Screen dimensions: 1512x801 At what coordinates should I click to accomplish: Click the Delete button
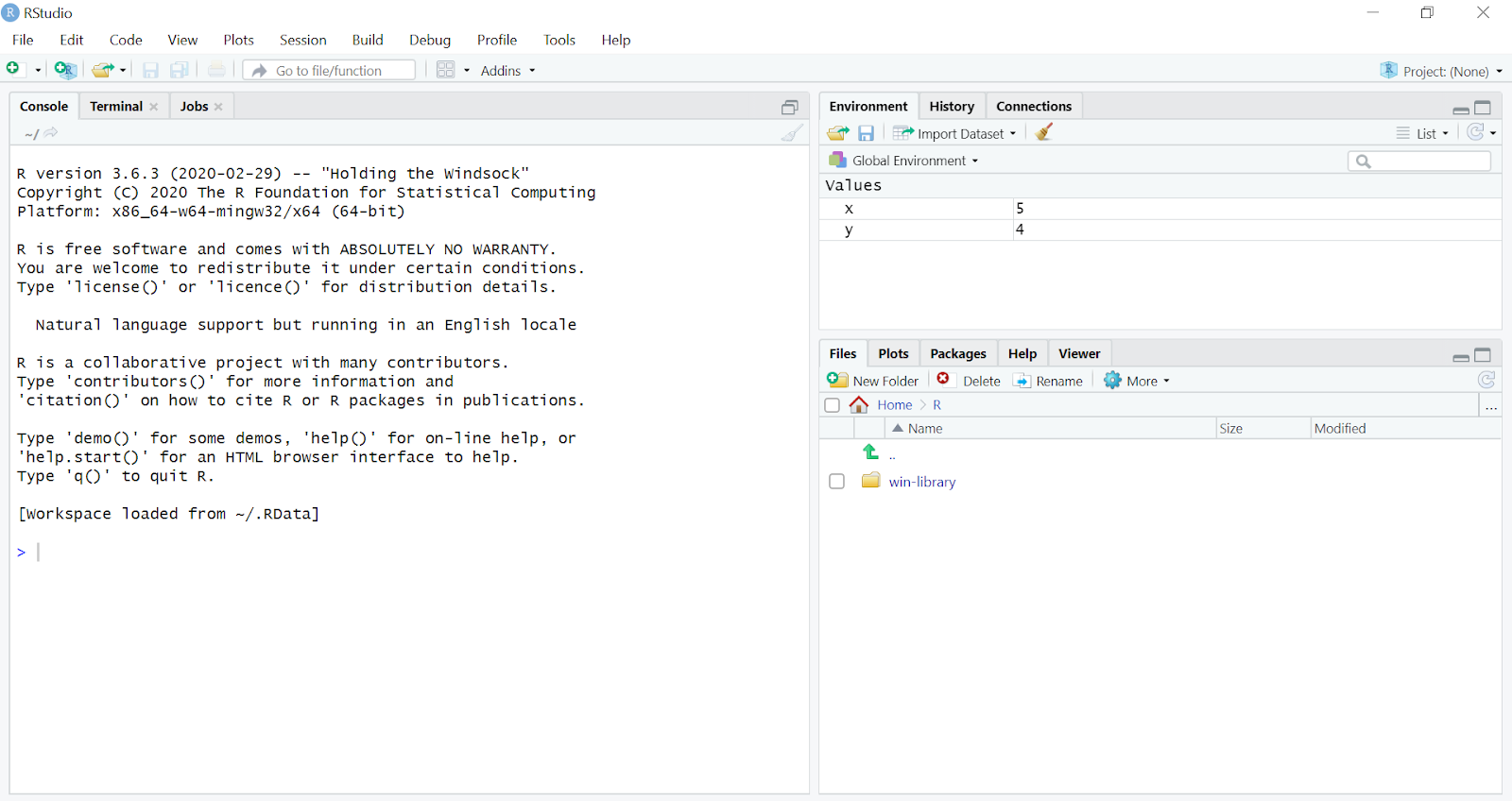click(968, 381)
